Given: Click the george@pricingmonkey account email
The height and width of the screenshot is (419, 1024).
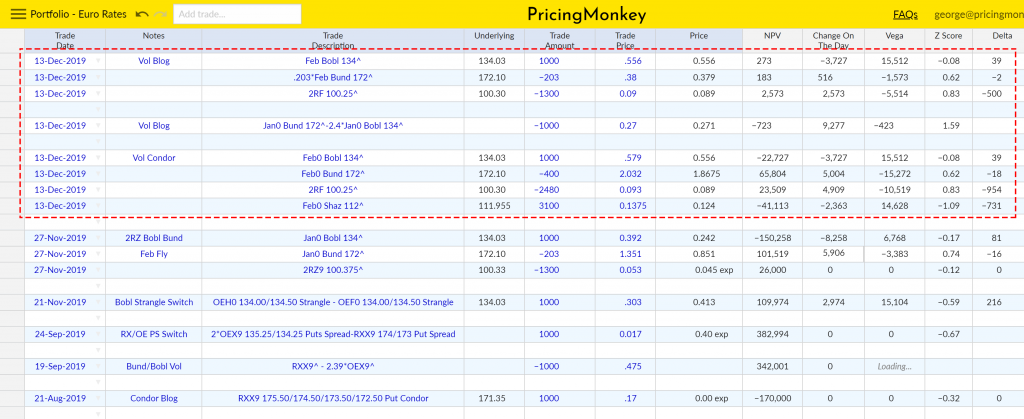Looking at the screenshot, I should (x=978, y=14).
